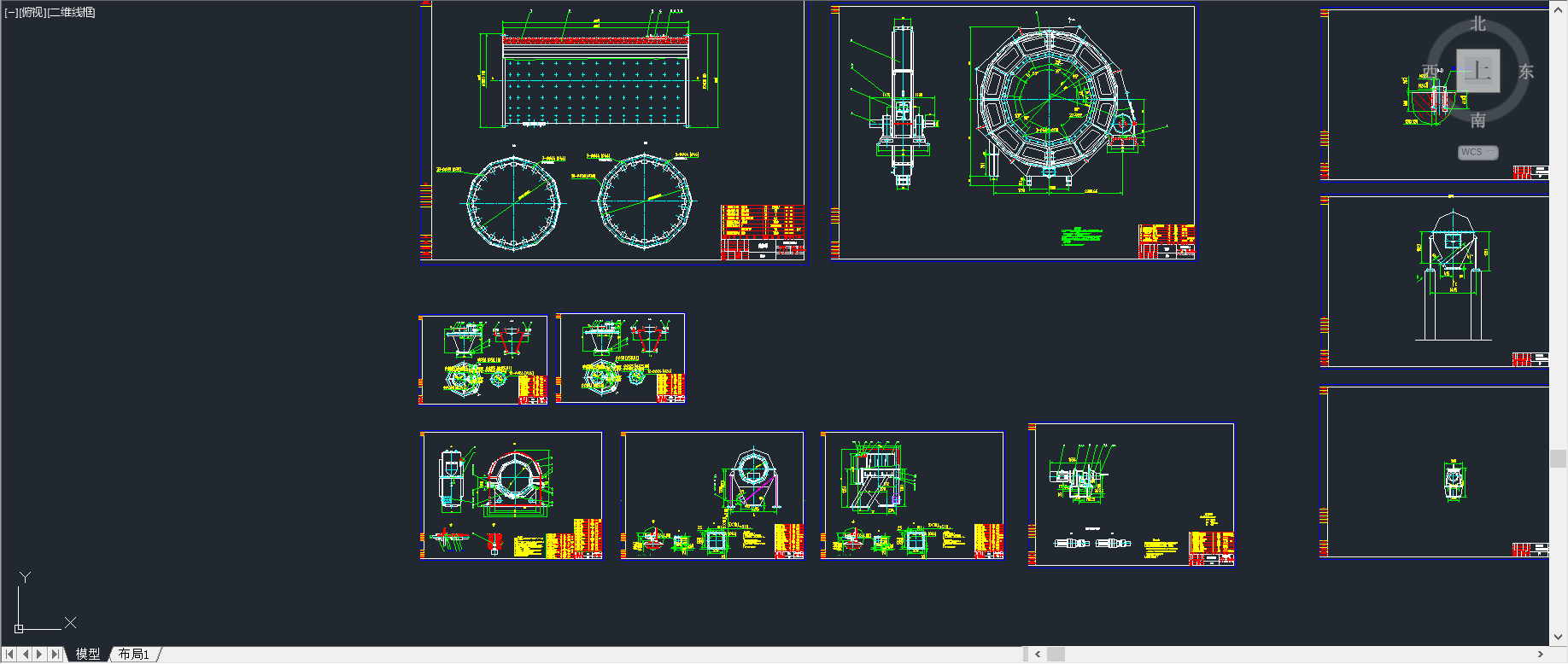Select the second small hopper drawing sheet
This screenshot has height=664, width=1568.
pos(621,358)
